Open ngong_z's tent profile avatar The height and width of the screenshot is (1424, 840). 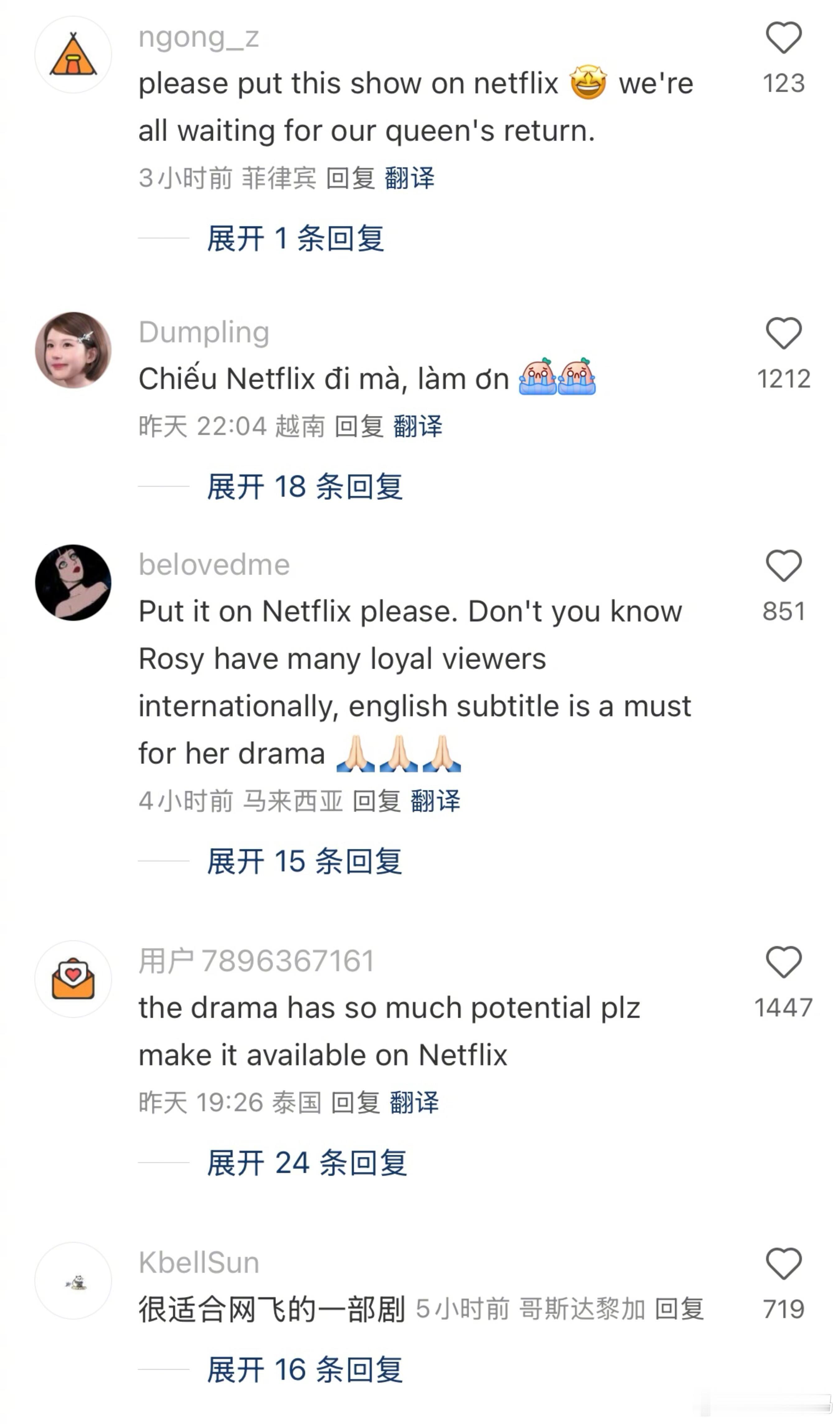(x=73, y=55)
